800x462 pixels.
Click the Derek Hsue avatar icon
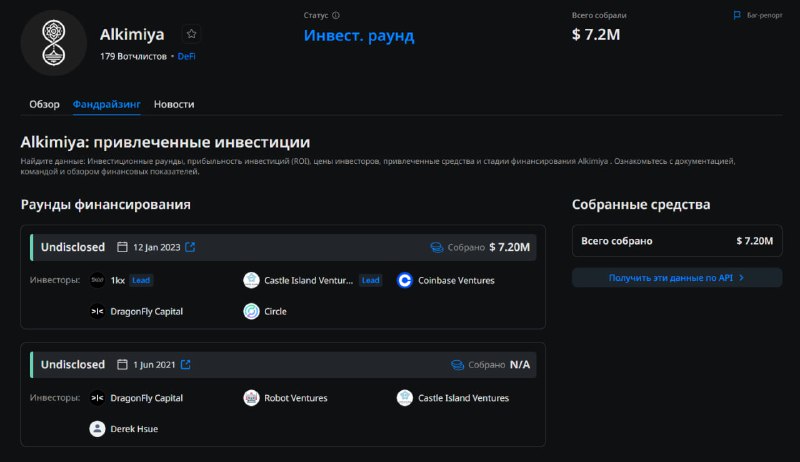pos(97,429)
